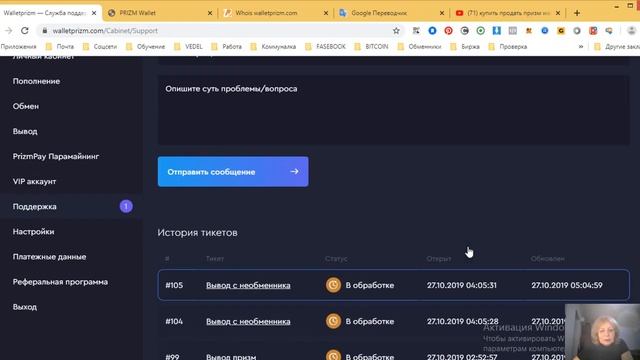Click Выход to log out

click(25, 307)
